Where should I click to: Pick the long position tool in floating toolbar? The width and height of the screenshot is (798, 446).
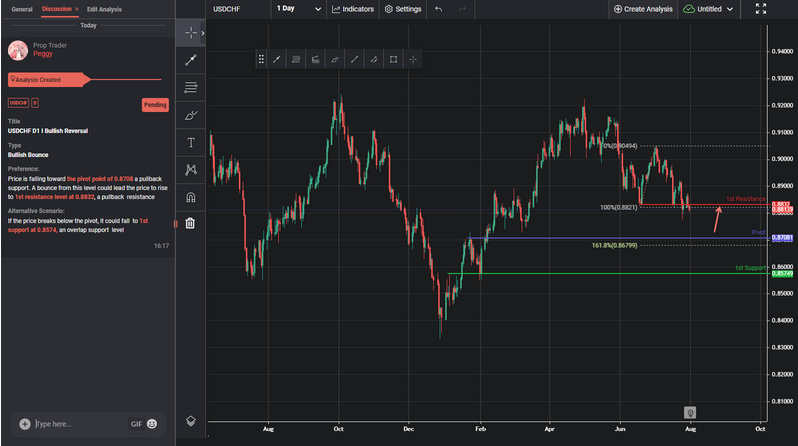click(x=315, y=60)
